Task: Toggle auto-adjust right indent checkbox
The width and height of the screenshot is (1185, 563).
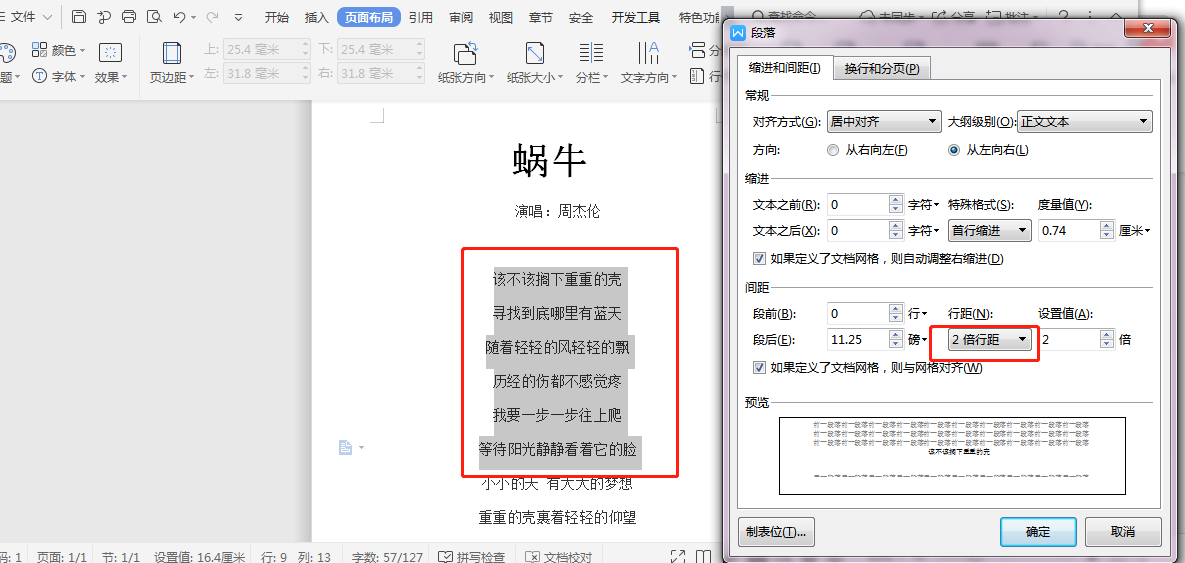Action: point(759,259)
